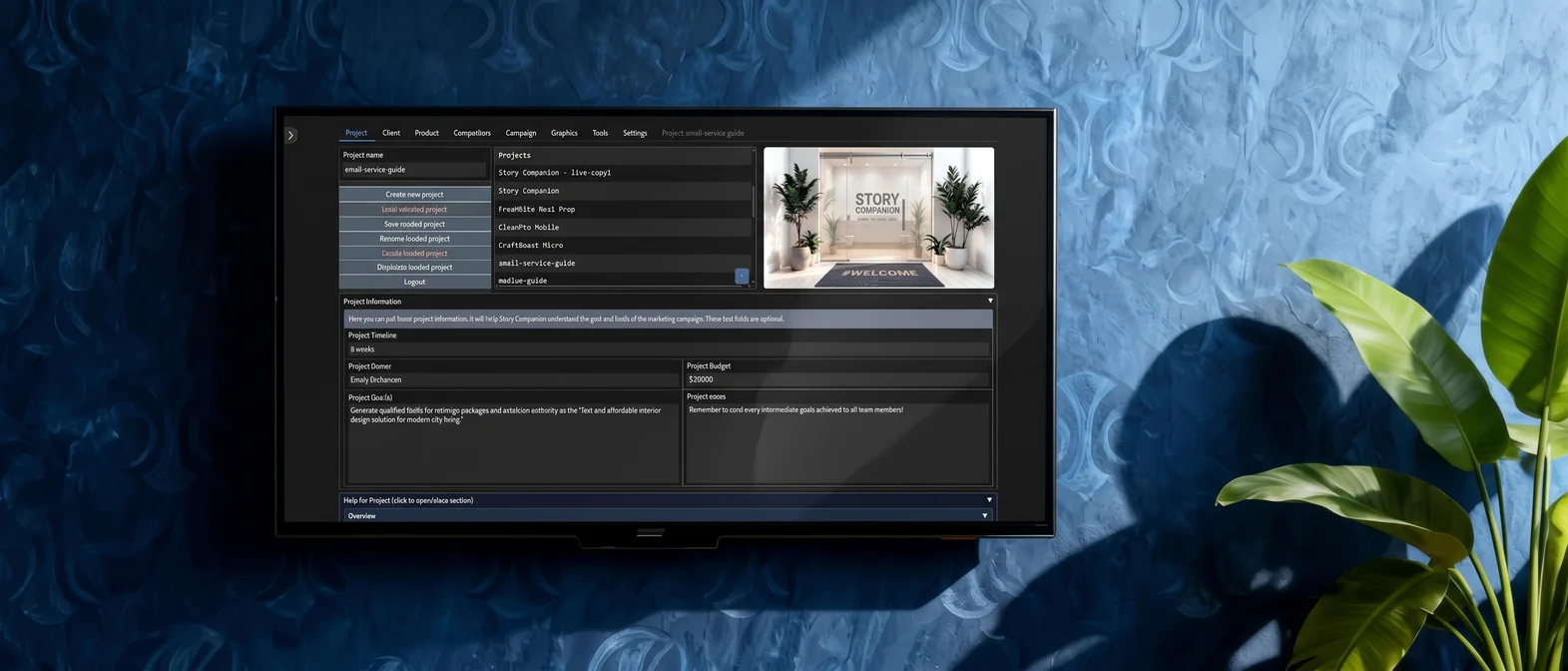1568x671 pixels.
Task: Click the small blue button in Projects list
Action: coord(742,277)
